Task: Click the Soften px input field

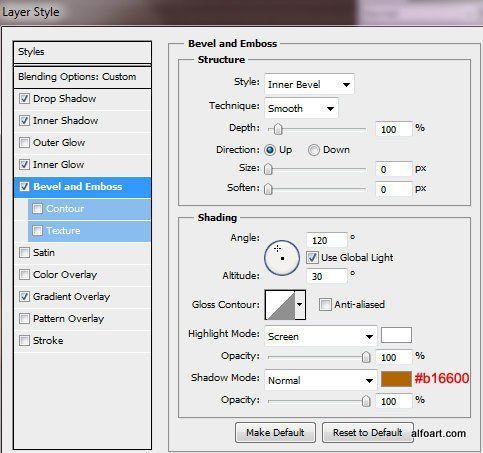Action: coord(394,189)
